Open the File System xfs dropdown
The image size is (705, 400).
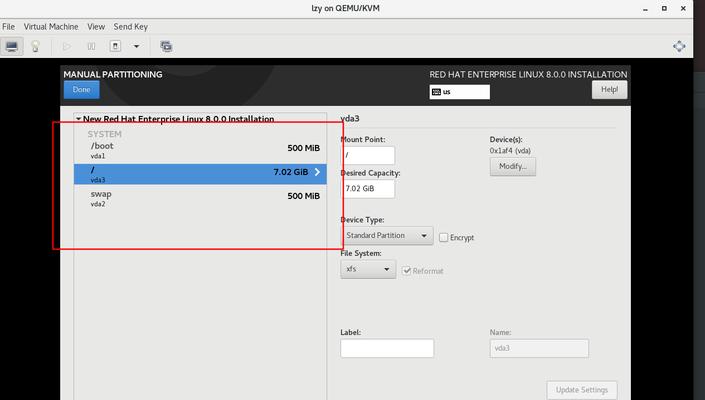pos(368,269)
